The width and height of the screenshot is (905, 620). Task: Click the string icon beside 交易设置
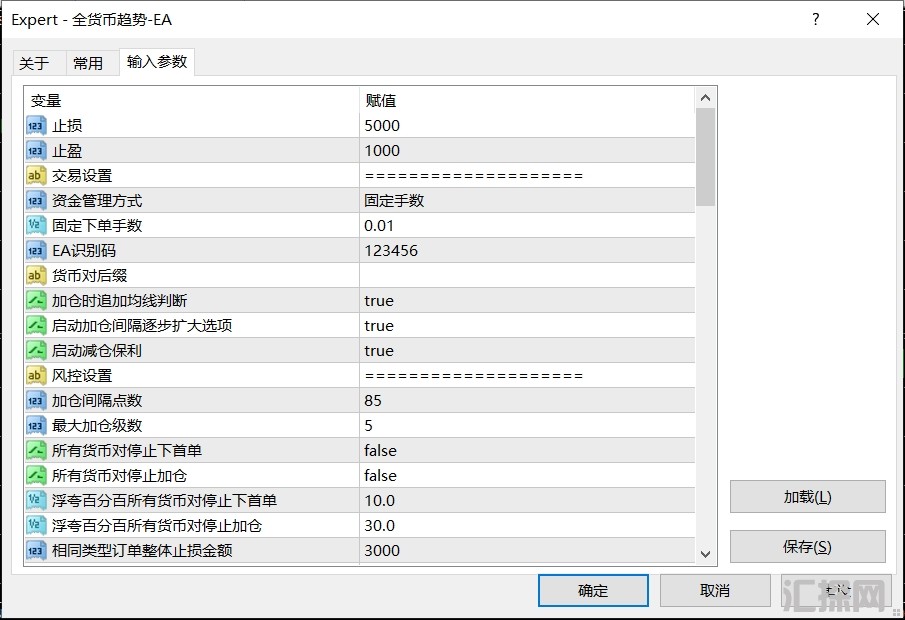click(x=36, y=176)
